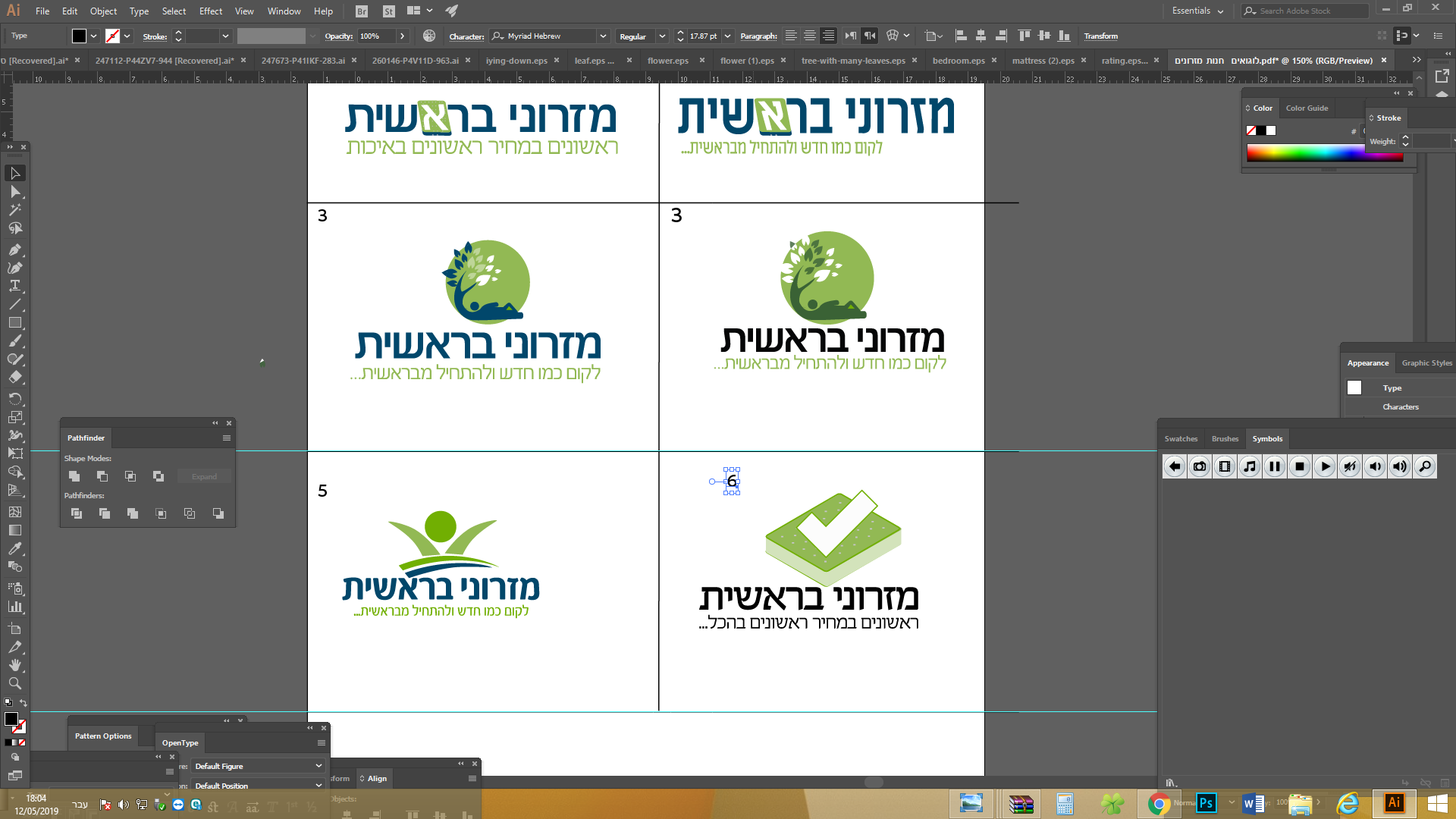Viewport: 1456px width, 819px height.
Task: Select the Rotate tool
Action: tap(14, 398)
